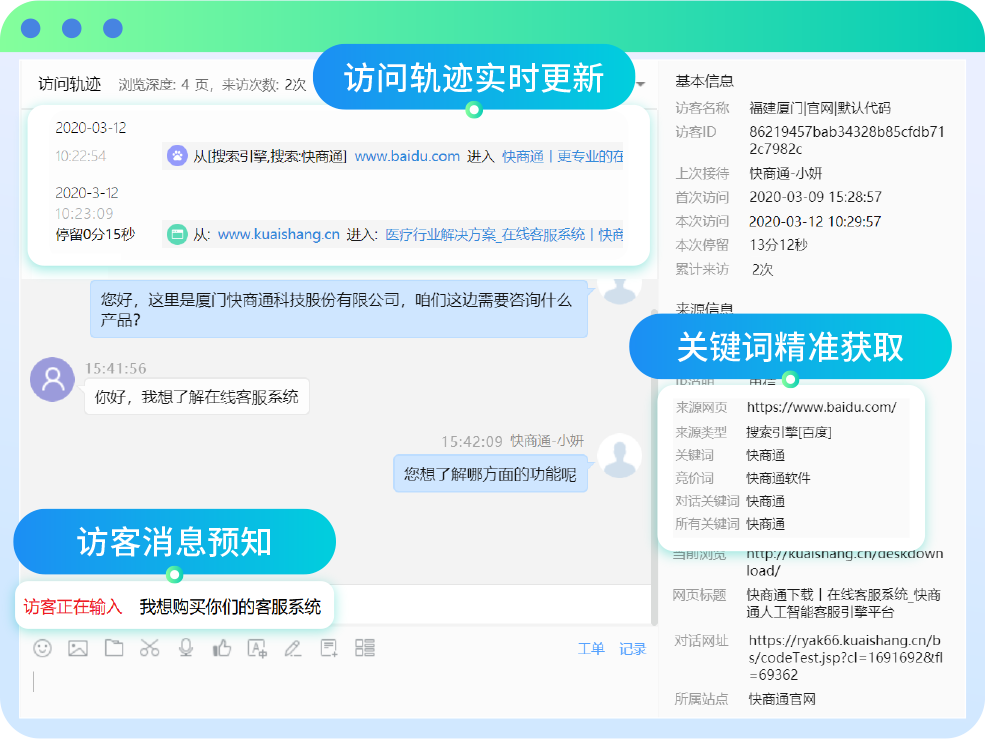The image size is (985, 739).
Task: Open the 工单 work order link
Action: pos(591,649)
